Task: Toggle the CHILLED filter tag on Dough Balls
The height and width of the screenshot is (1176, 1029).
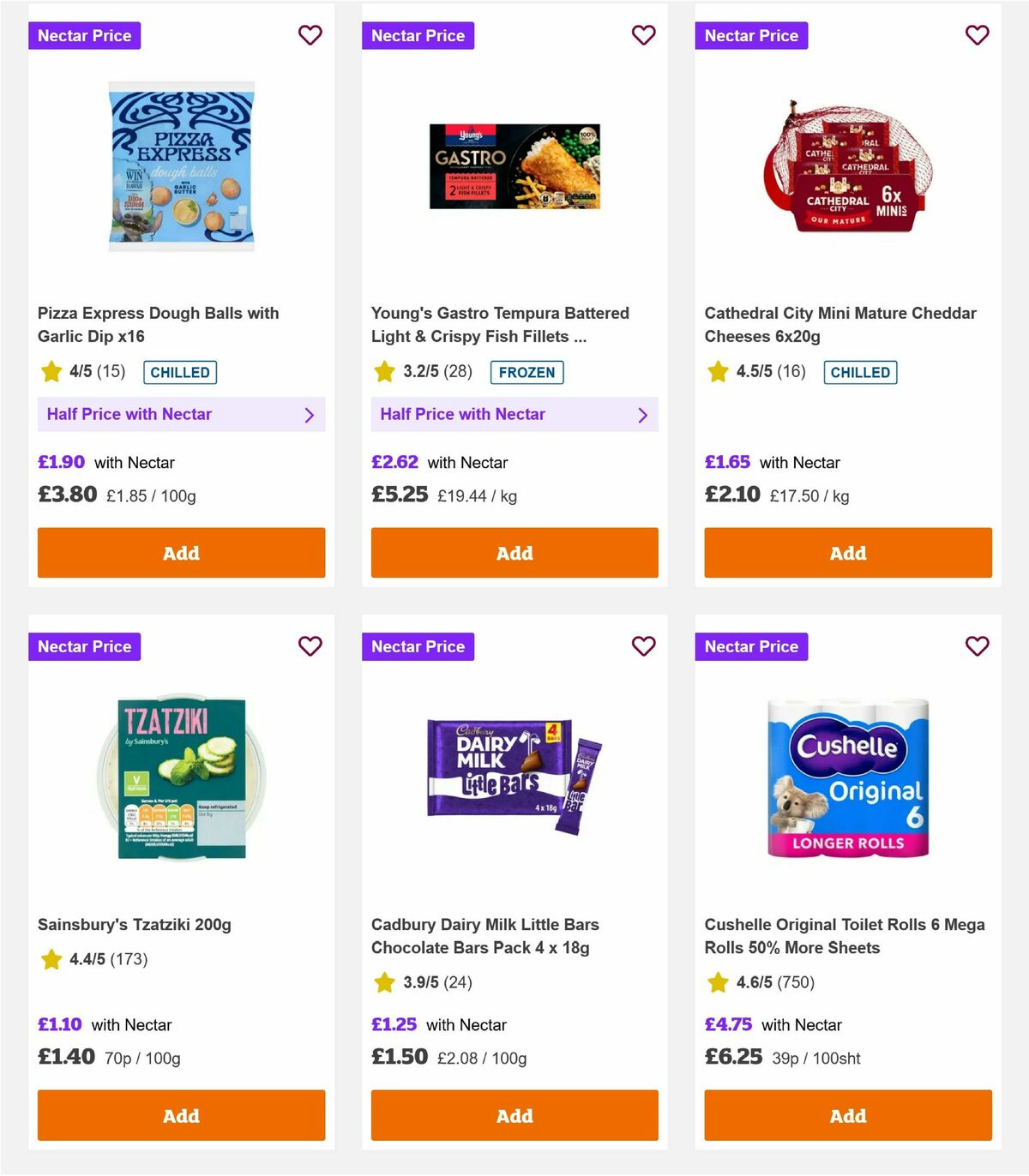Action: click(179, 372)
